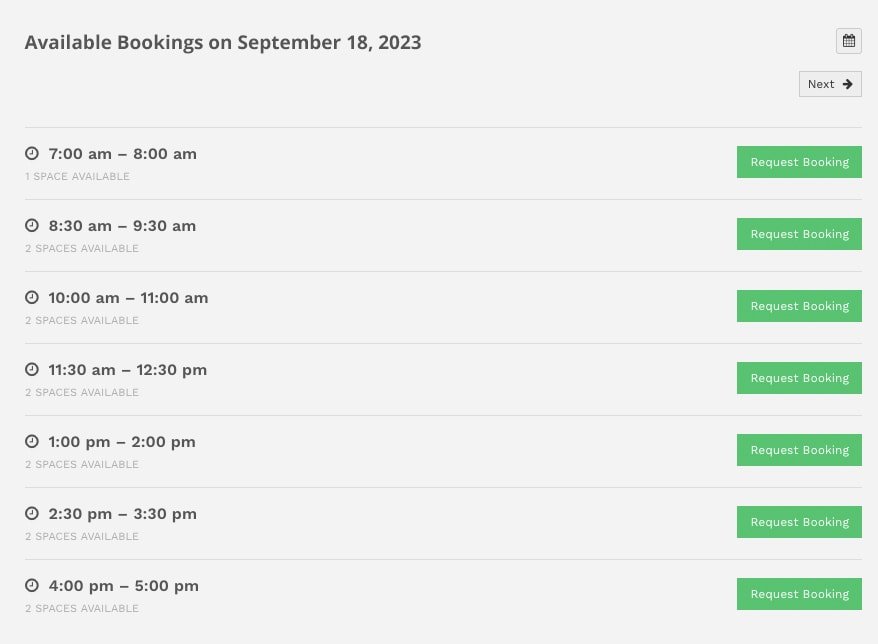878x644 pixels.
Task: Request booking for 1:00 pm – 2:00 pm
Action: [x=799, y=450]
